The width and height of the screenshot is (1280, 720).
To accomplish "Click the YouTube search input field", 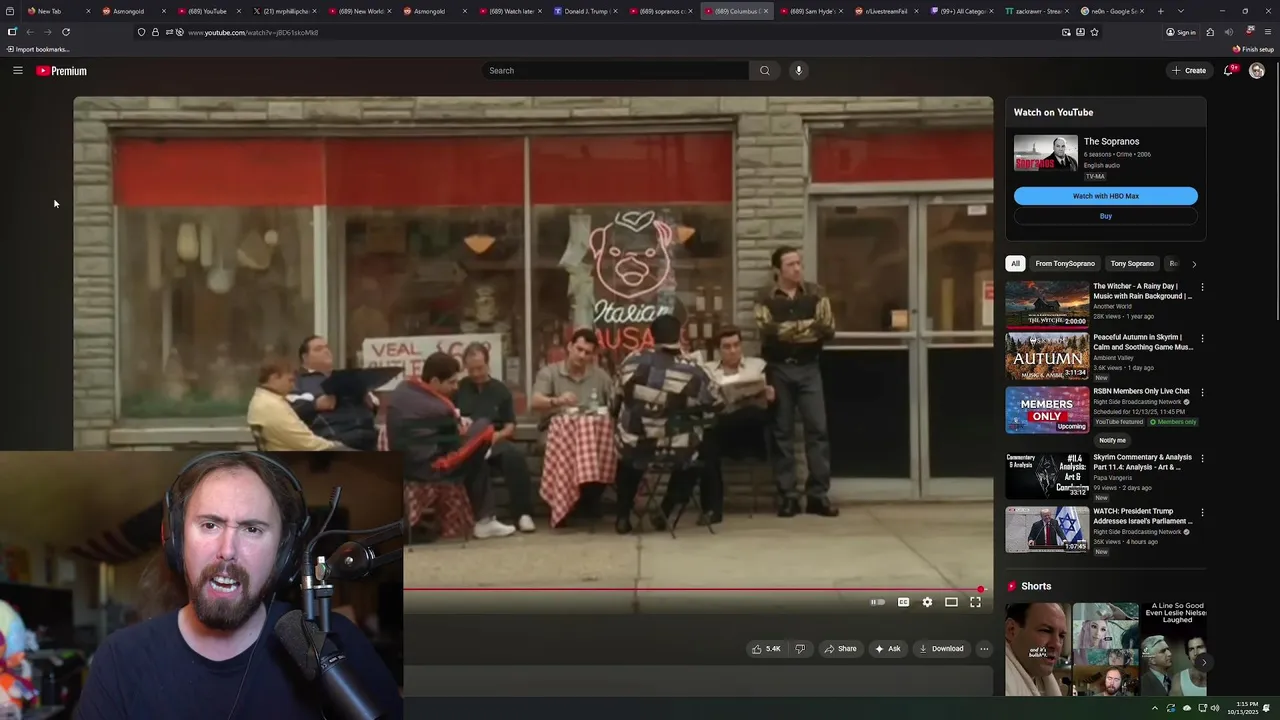I will [615, 71].
